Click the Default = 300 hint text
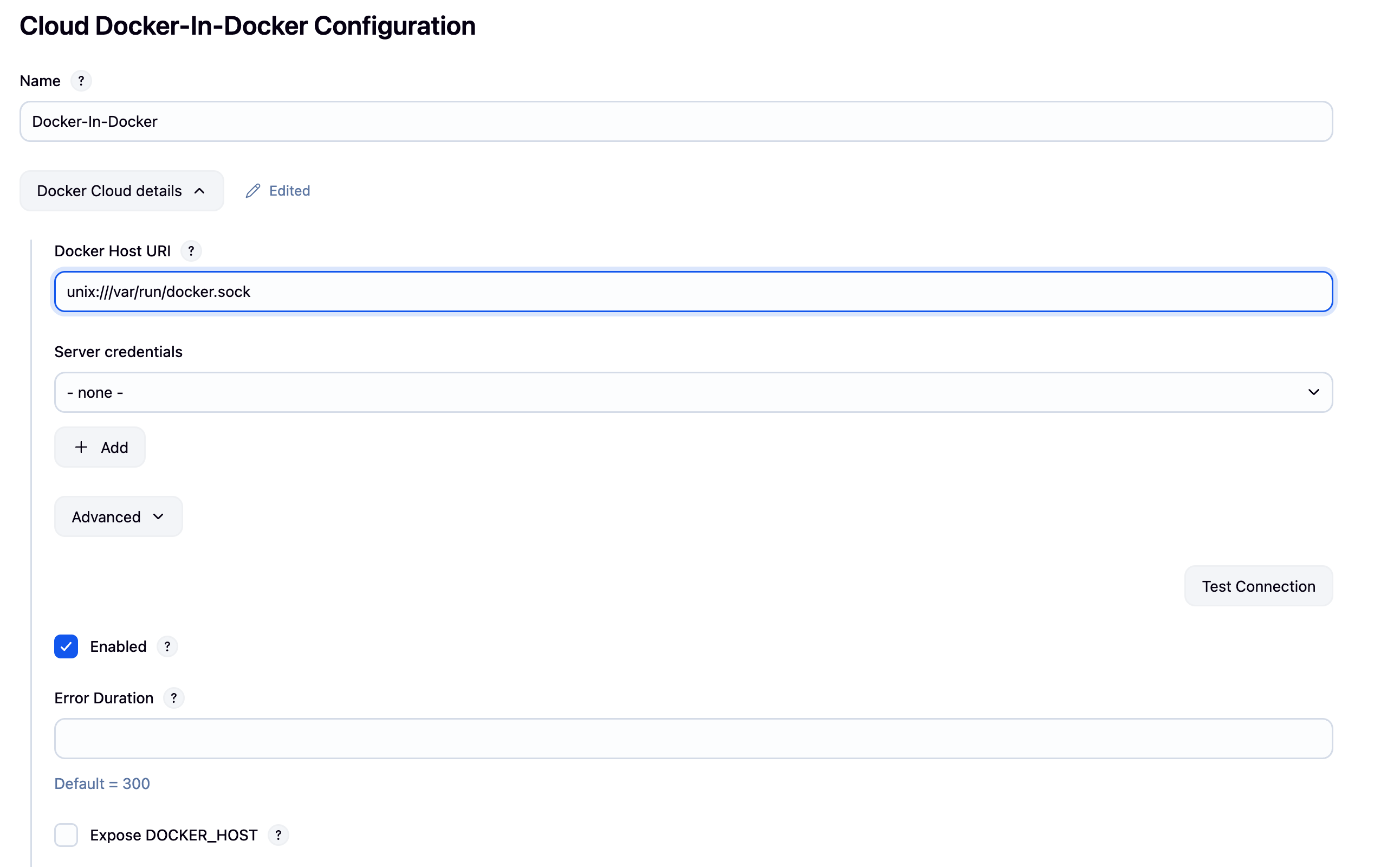This screenshot has width=1400, height=867. click(x=102, y=784)
